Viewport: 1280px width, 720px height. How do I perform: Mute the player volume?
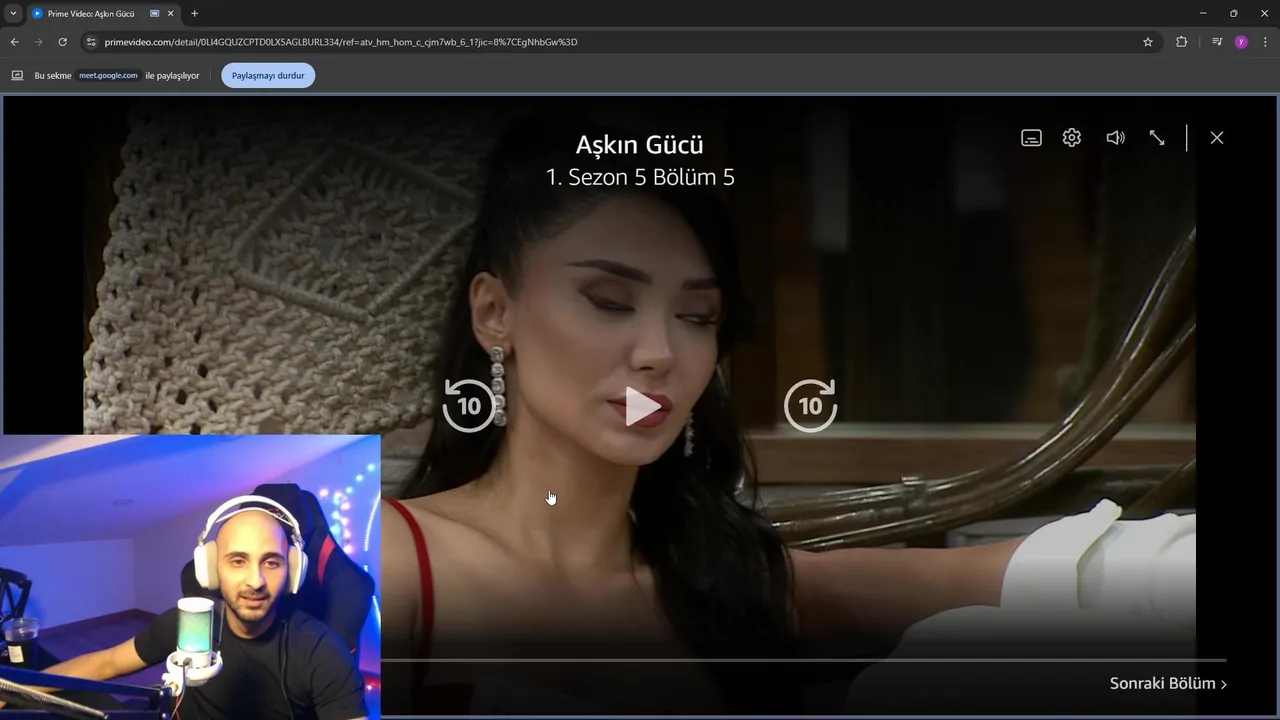(x=1115, y=138)
